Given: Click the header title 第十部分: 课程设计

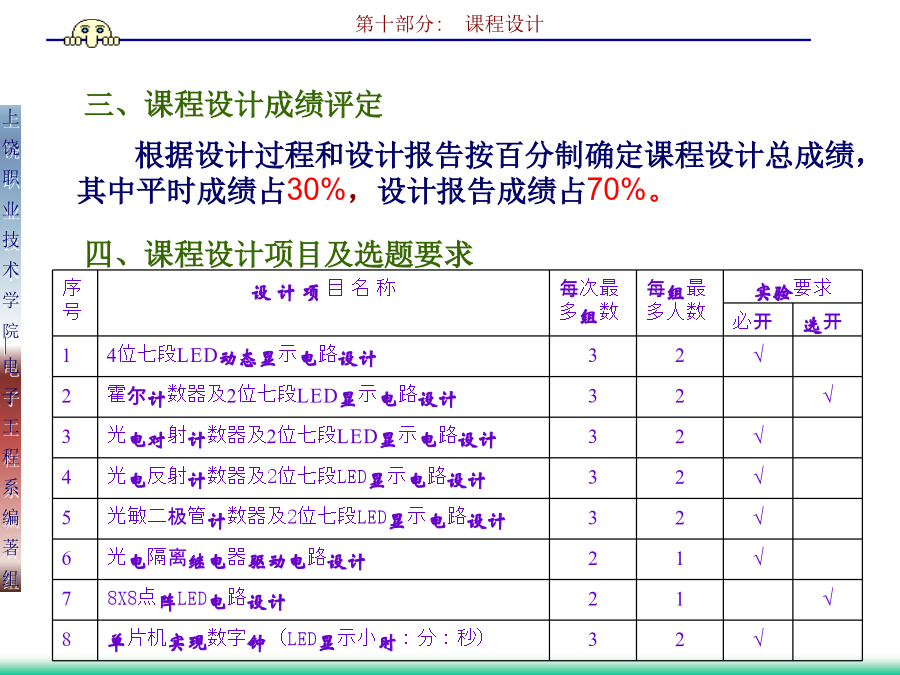Looking at the screenshot, I should [x=449, y=24].
